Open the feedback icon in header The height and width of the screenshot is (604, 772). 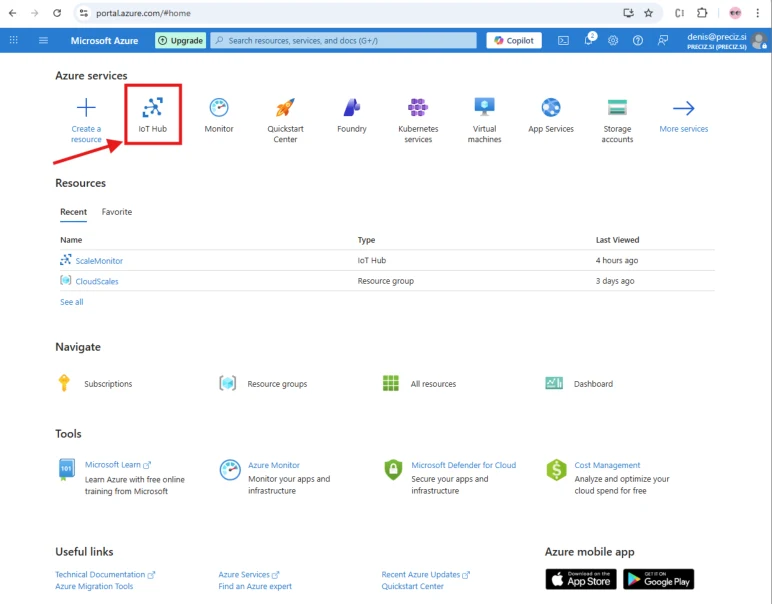pyautogui.click(x=663, y=40)
